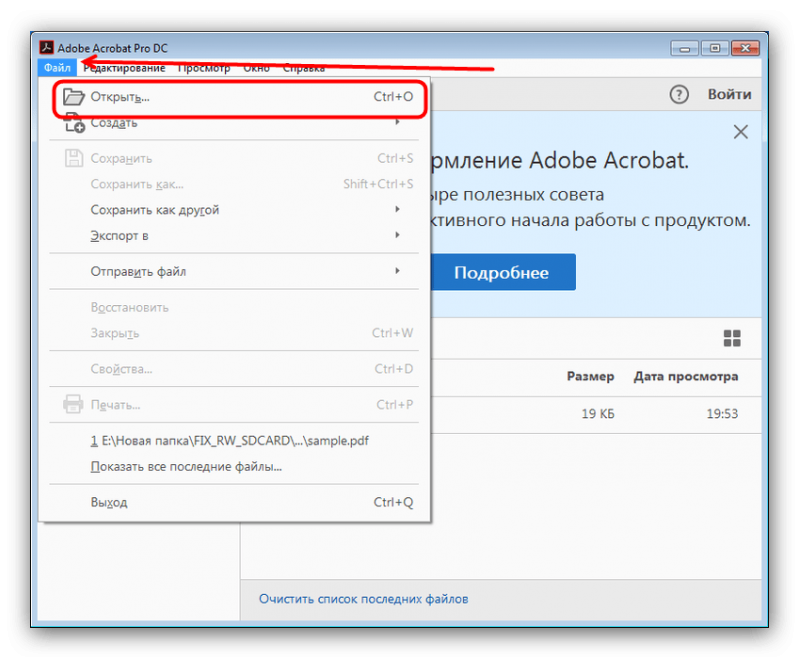The width and height of the screenshot is (800, 659).
Task: Click Очистить список последних файлов link
Action: (363, 599)
